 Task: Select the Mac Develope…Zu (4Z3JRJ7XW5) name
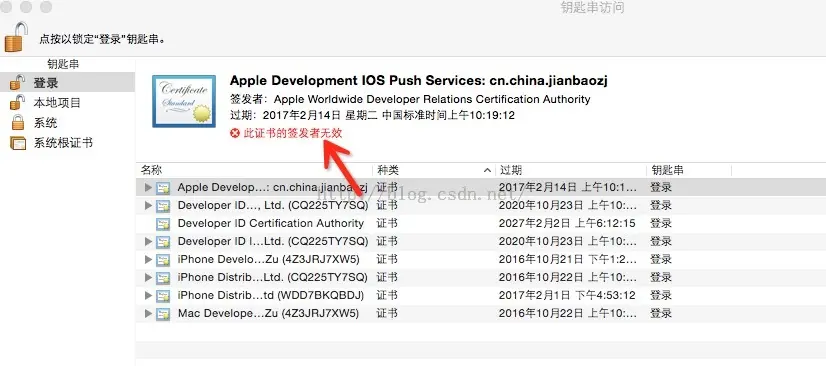(x=268, y=313)
